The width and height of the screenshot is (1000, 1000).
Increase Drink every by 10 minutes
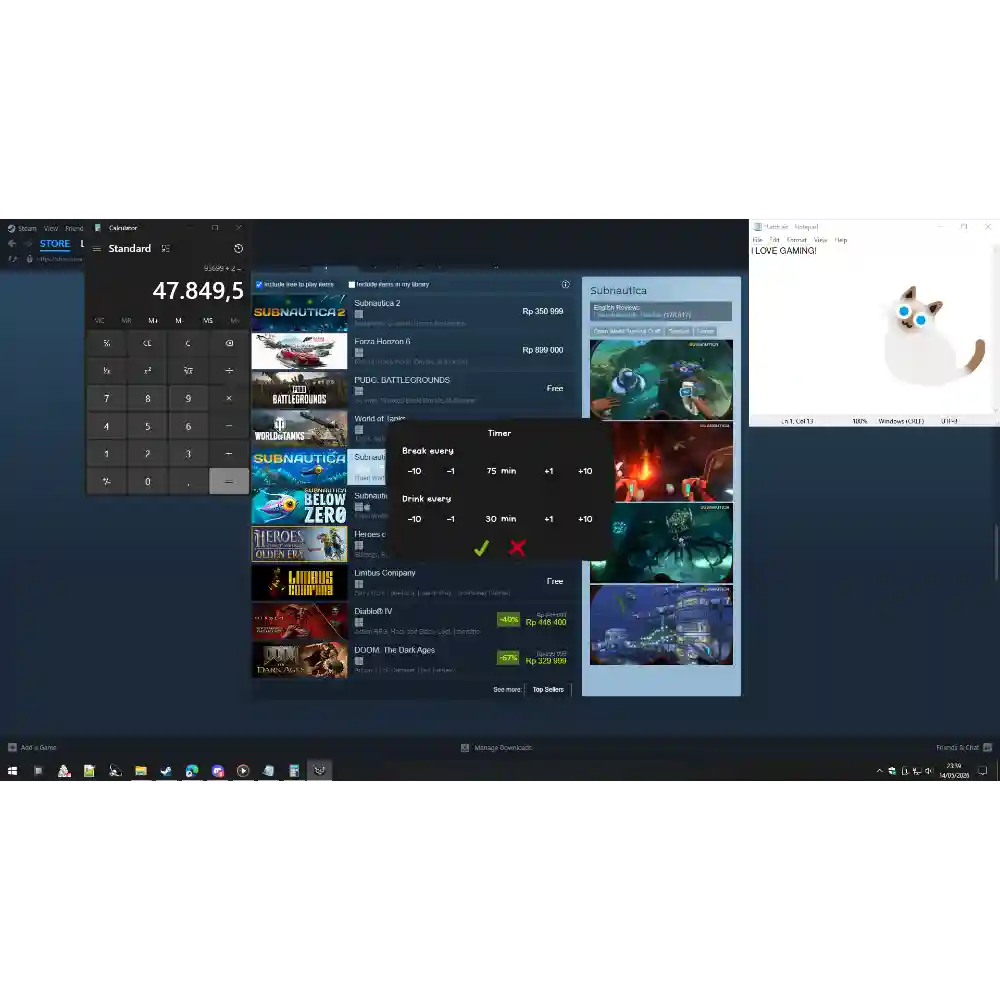click(585, 519)
